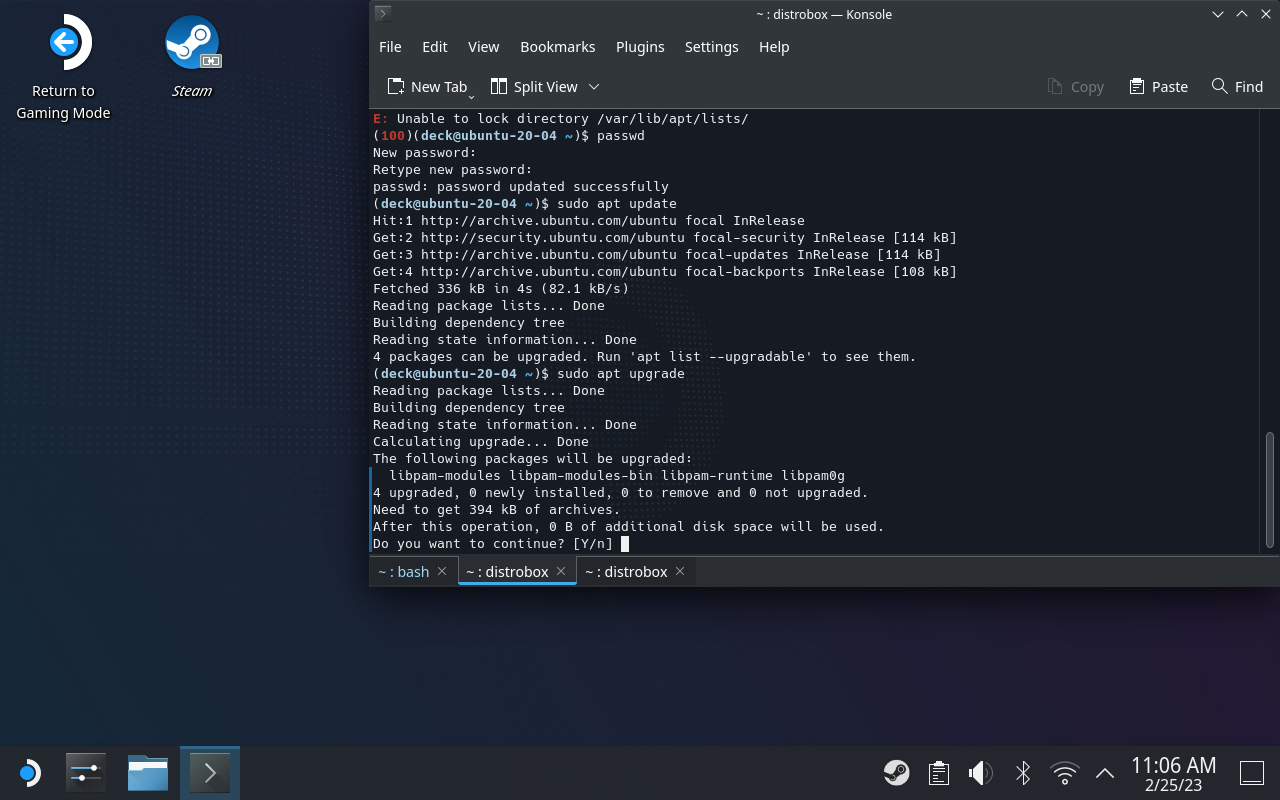Viewport: 1280px width, 800px height.
Task: Open the Bluetooth tray icon
Action: tap(1022, 773)
